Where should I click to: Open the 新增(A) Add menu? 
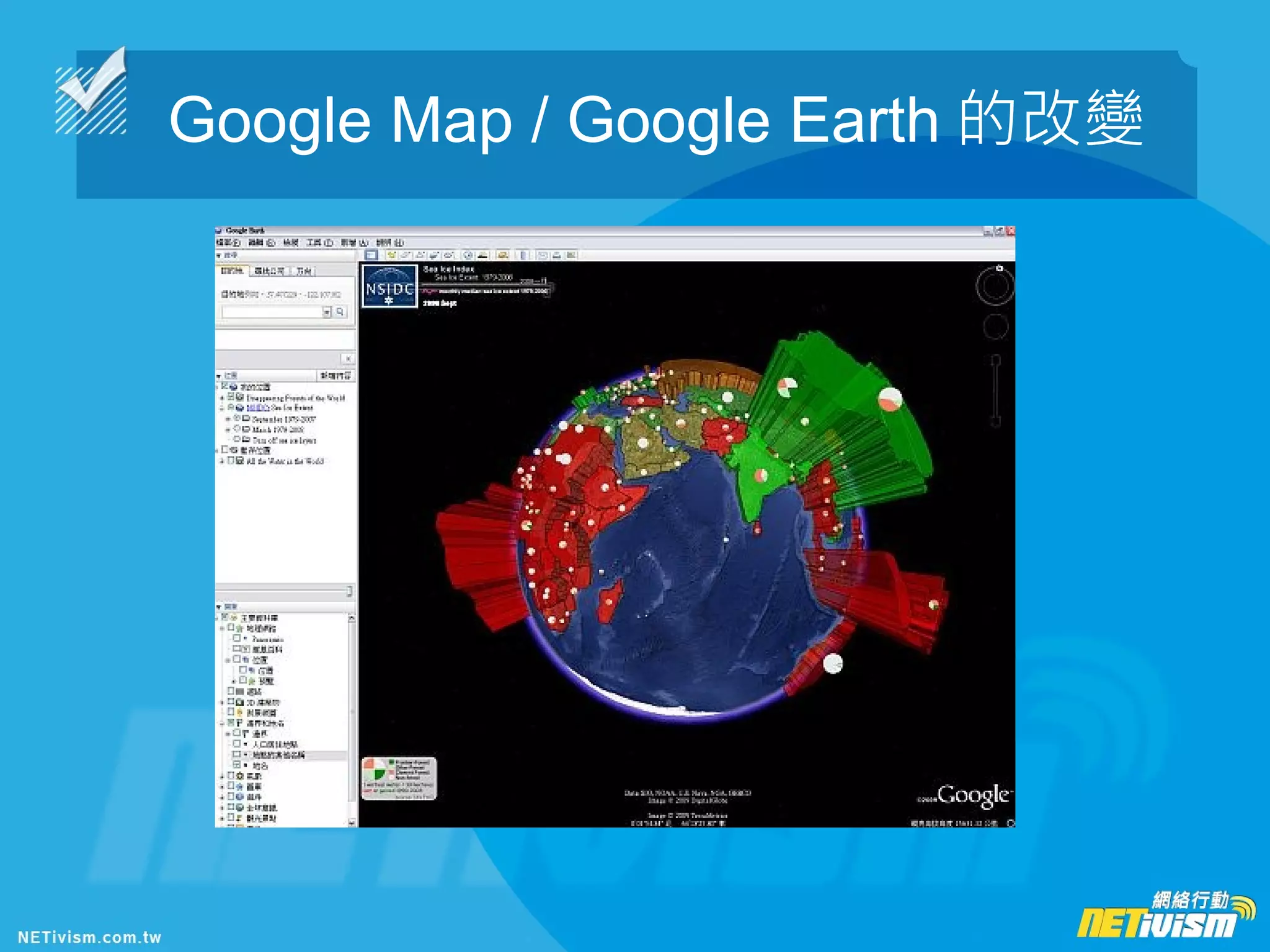tap(355, 242)
